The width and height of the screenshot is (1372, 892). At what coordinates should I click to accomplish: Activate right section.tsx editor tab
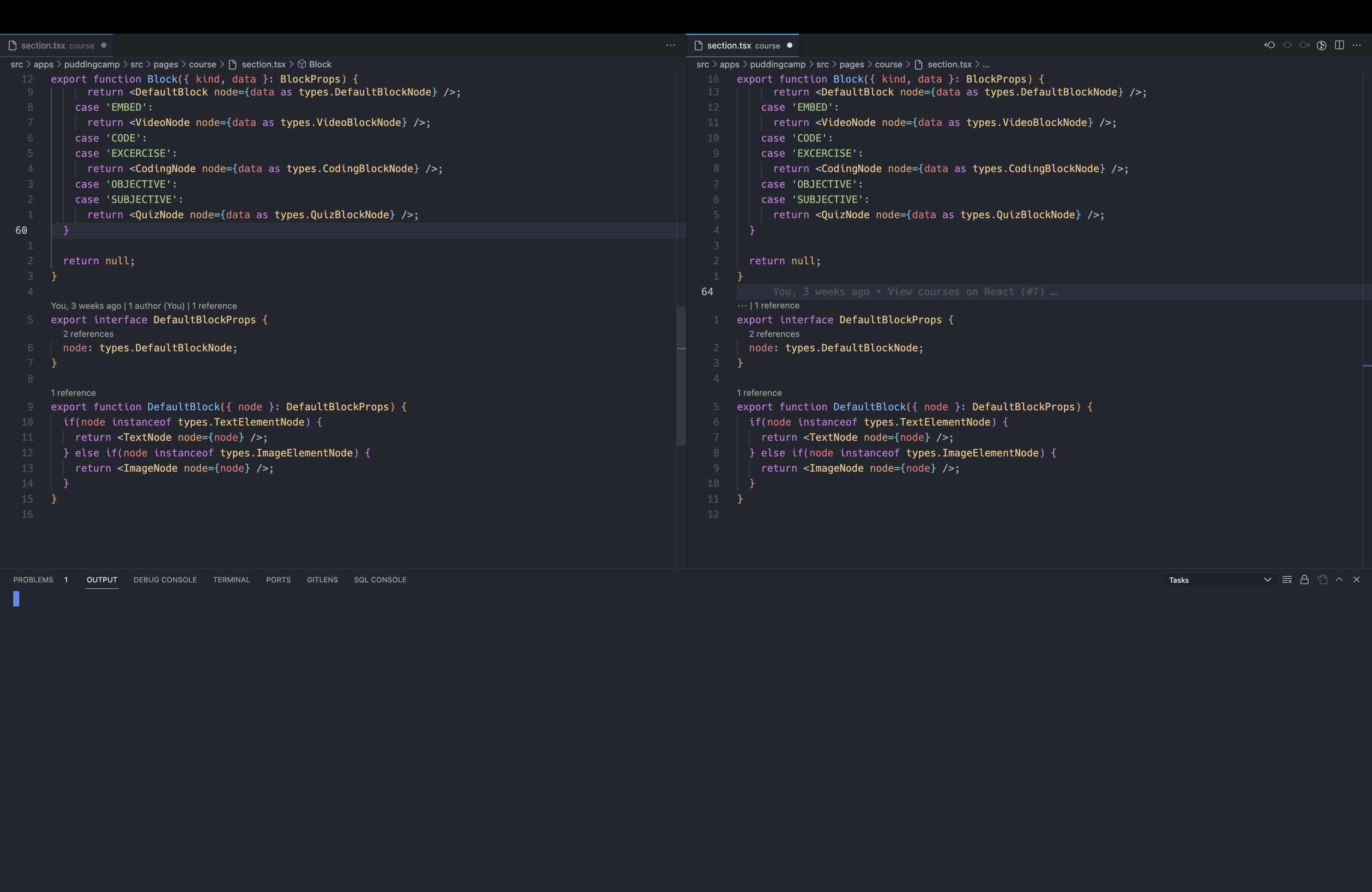click(743, 45)
